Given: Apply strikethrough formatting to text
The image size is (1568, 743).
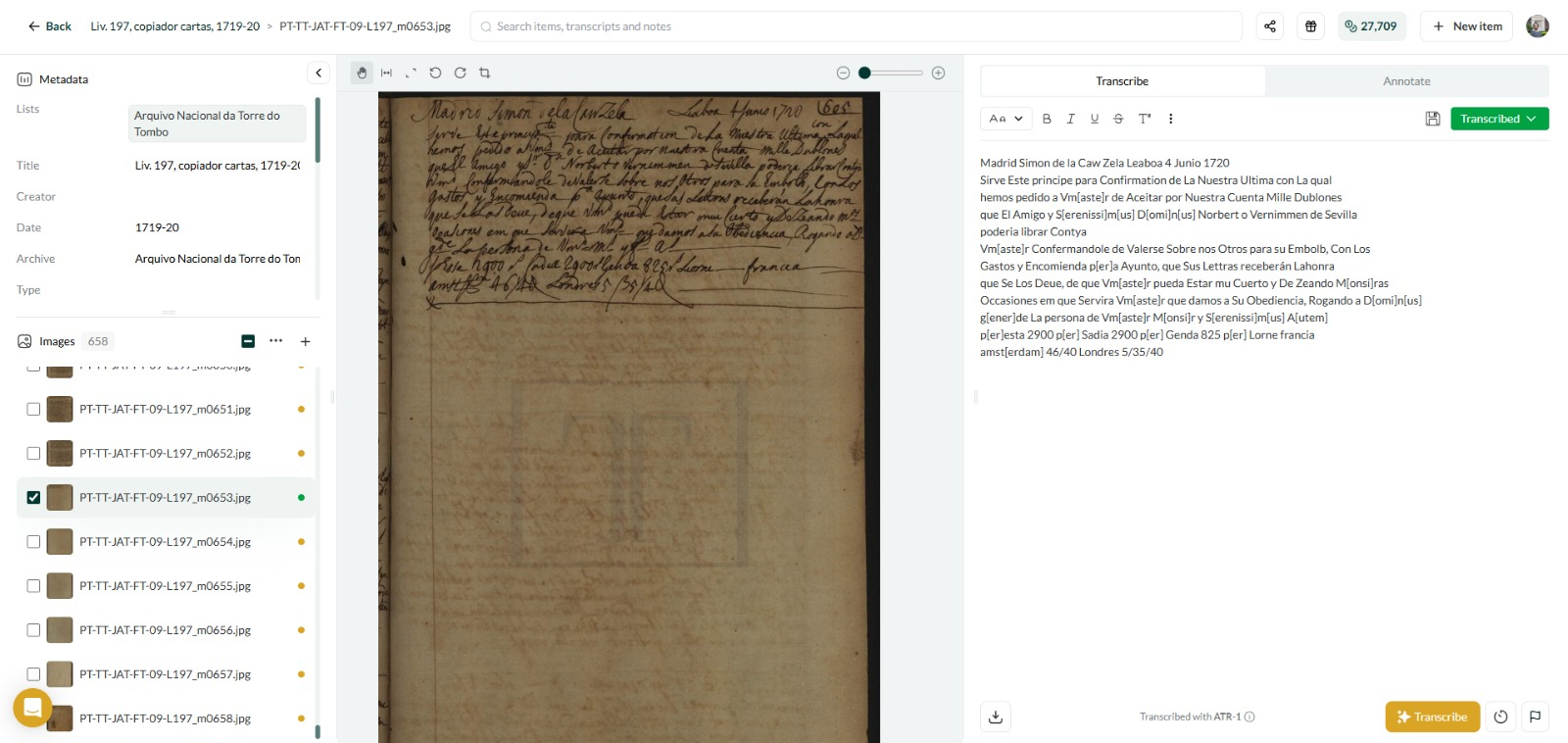Looking at the screenshot, I should tap(1118, 119).
